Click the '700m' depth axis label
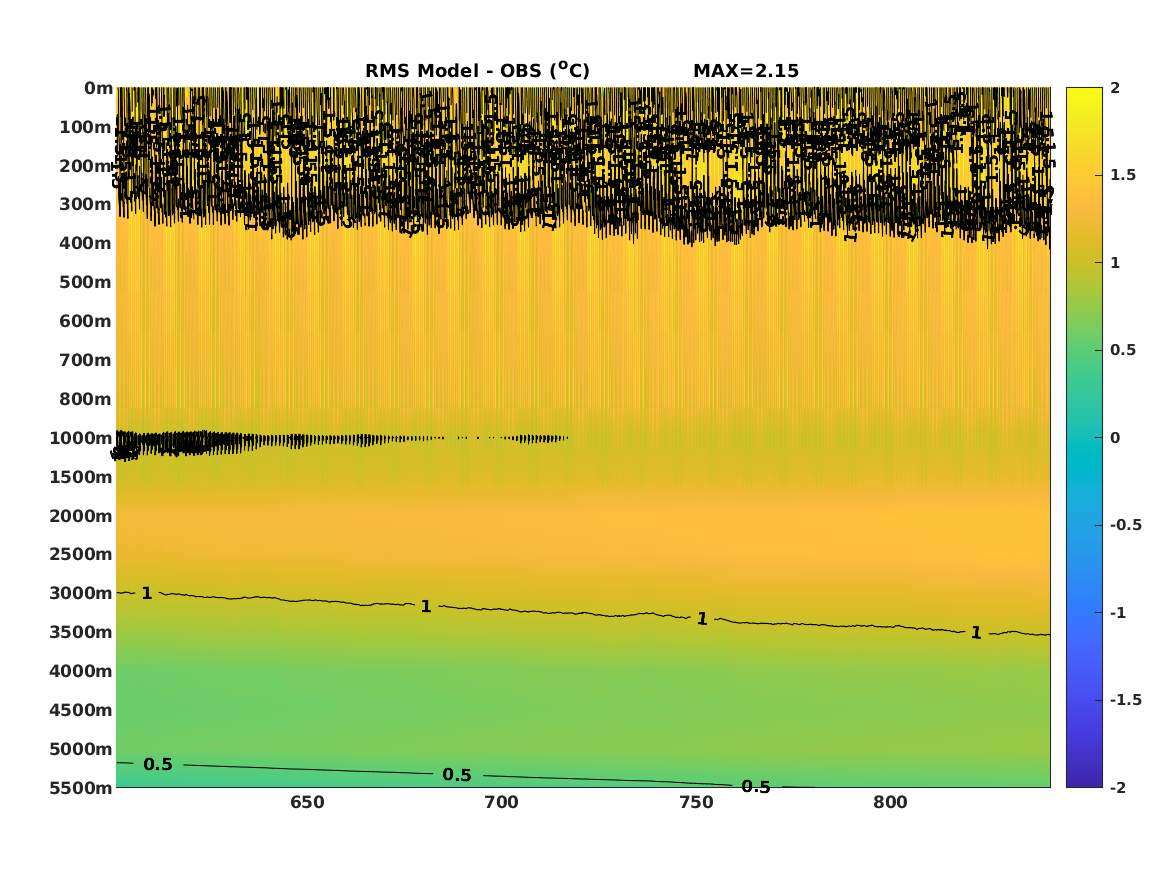Screen dimensions: 1167x875 click(86, 360)
